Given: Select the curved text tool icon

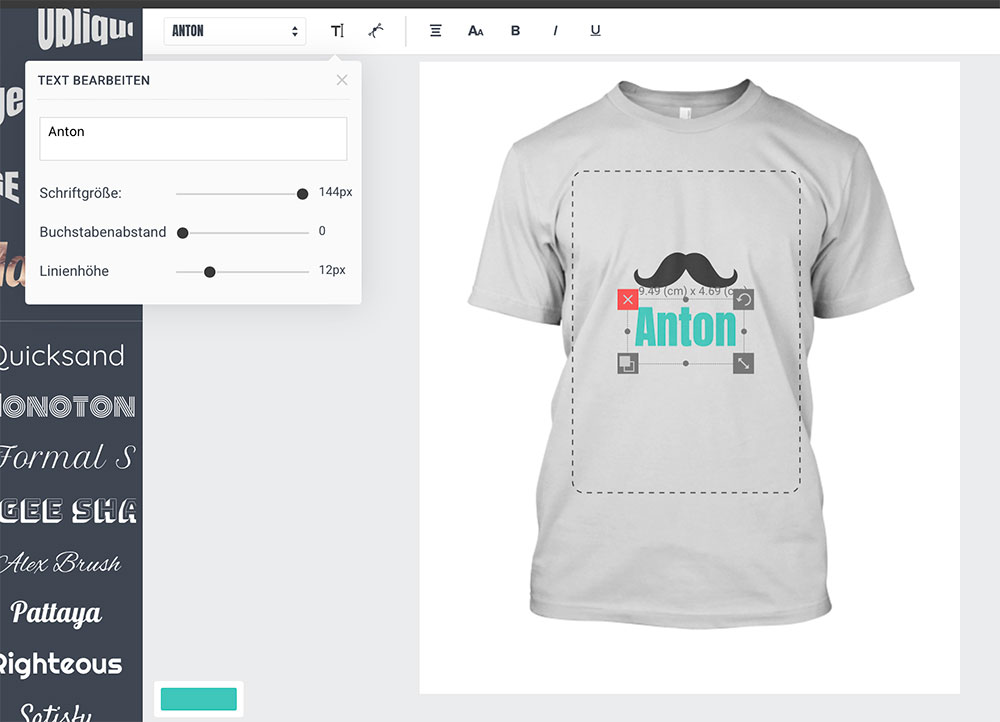Looking at the screenshot, I should (376, 31).
